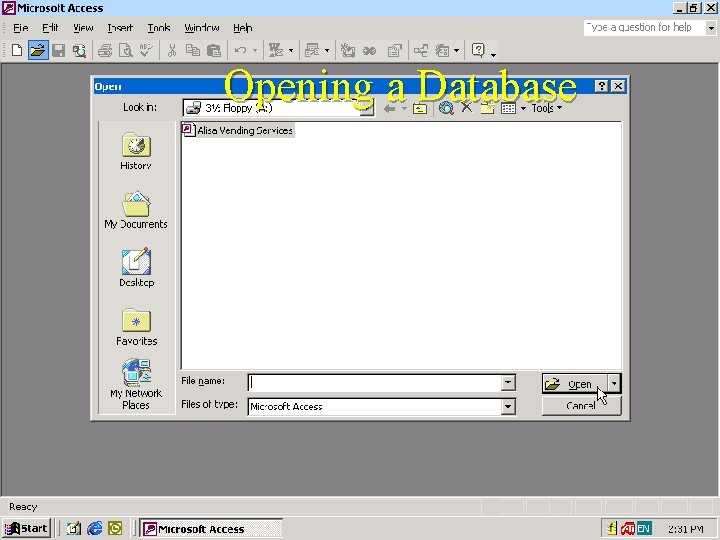720x540 pixels.
Task: Click the Cut scissors icon
Action: [172, 50]
